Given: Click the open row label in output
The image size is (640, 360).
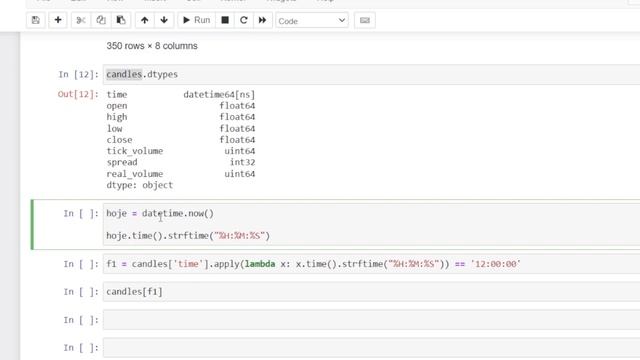Looking at the screenshot, I should pyautogui.click(x=117, y=106).
